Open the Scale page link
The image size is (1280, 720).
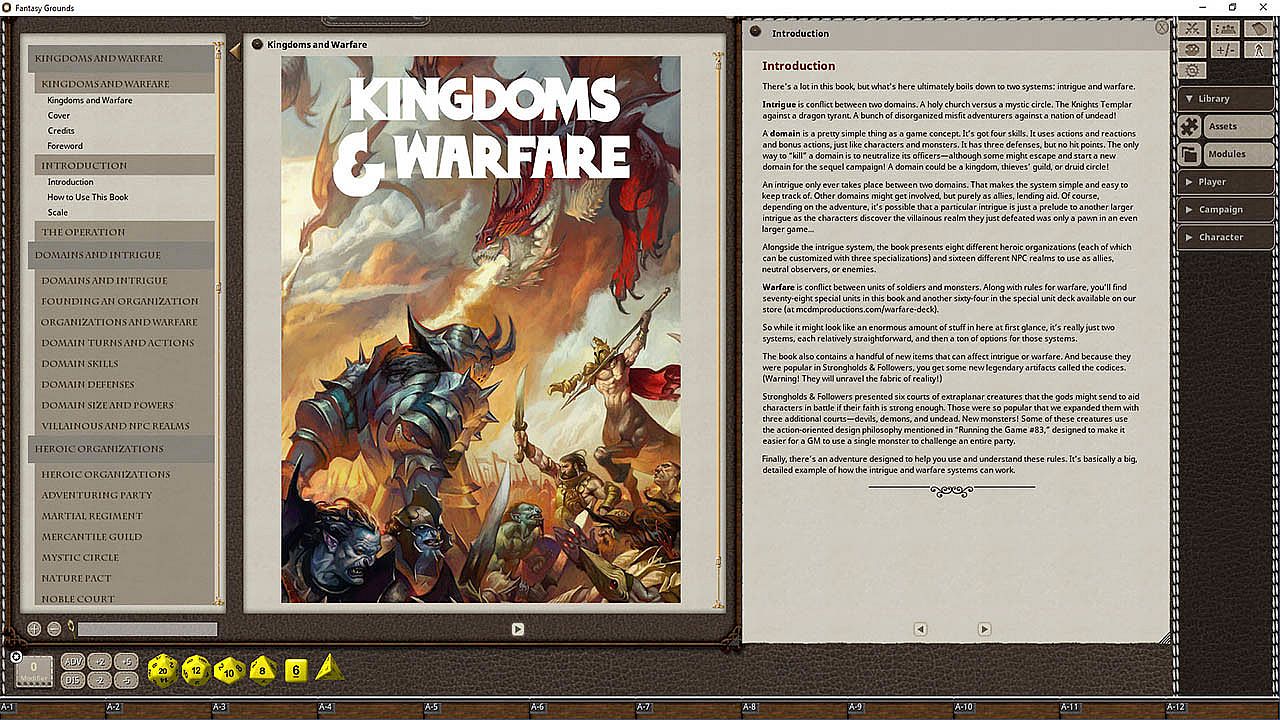(x=58, y=212)
